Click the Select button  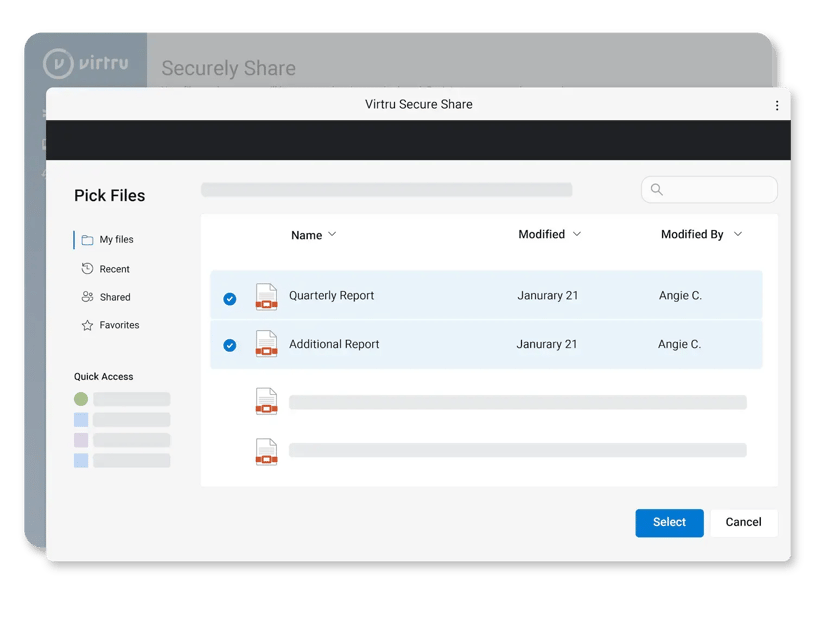click(669, 522)
